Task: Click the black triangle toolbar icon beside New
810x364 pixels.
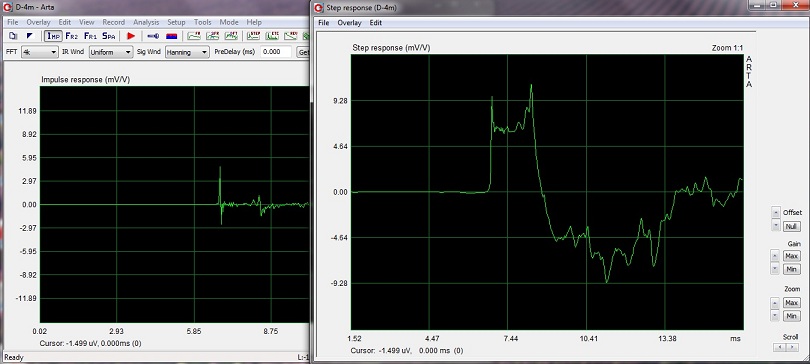Action: [x=29, y=36]
